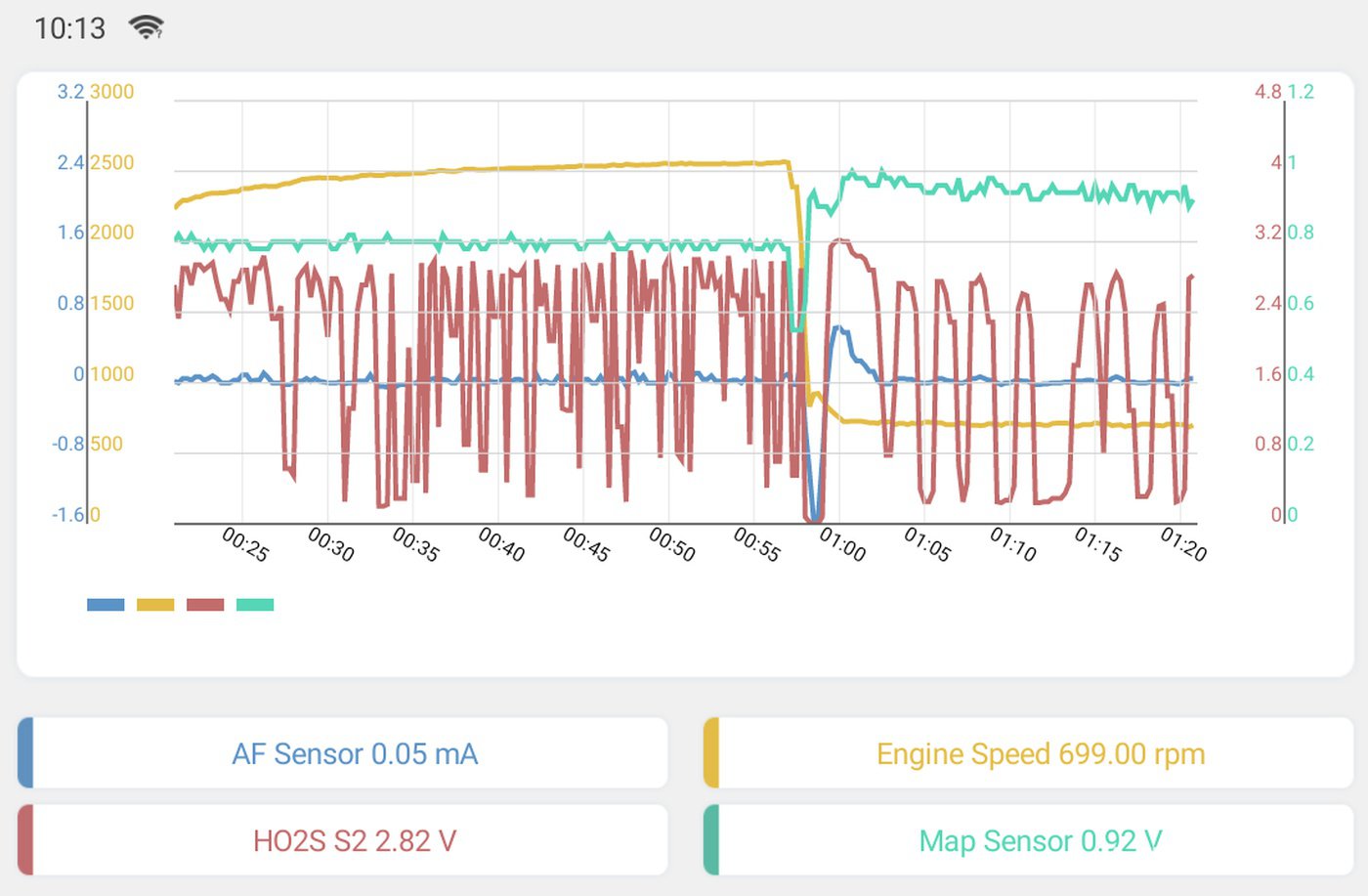1368x896 pixels.
Task: Tap the Wi-Fi status icon
Action: [147, 27]
